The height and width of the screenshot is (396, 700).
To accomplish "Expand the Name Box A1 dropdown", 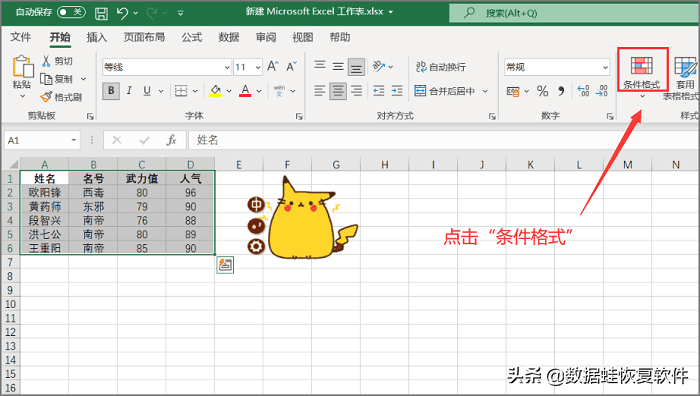I will coord(74,140).
